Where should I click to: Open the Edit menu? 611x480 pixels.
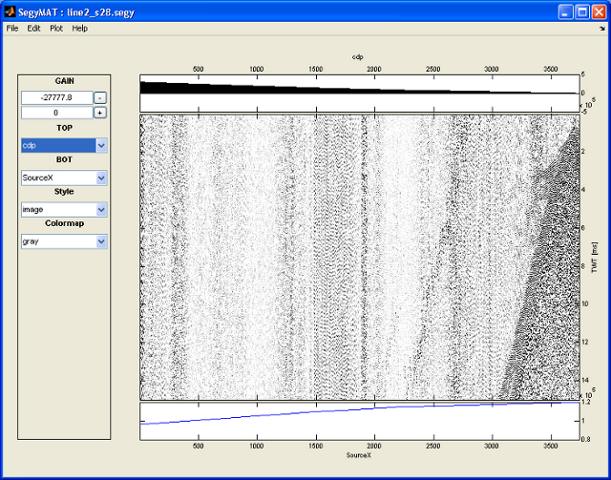34,29
